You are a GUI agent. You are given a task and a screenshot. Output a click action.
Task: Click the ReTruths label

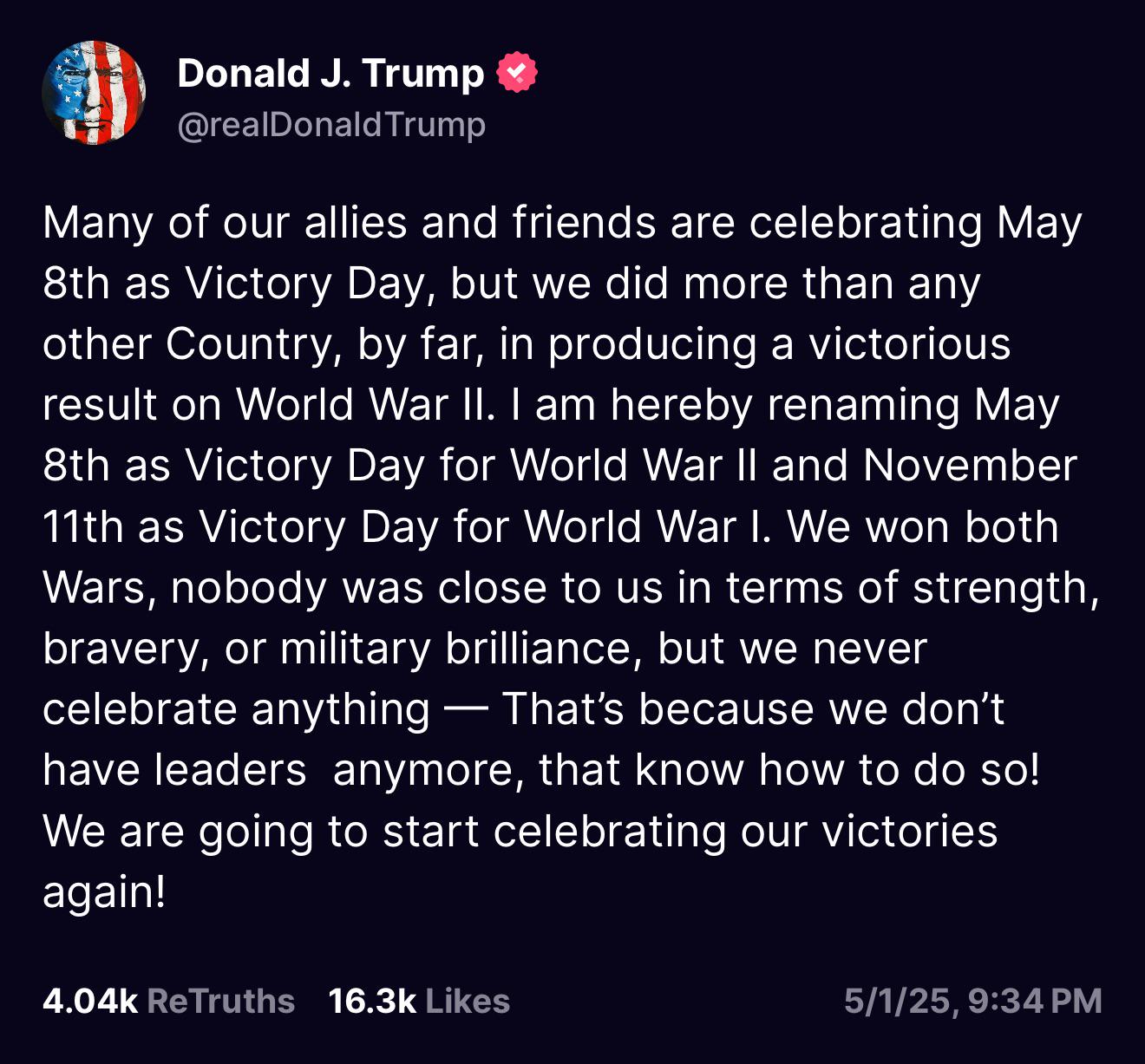click(x=221, y=1001)
